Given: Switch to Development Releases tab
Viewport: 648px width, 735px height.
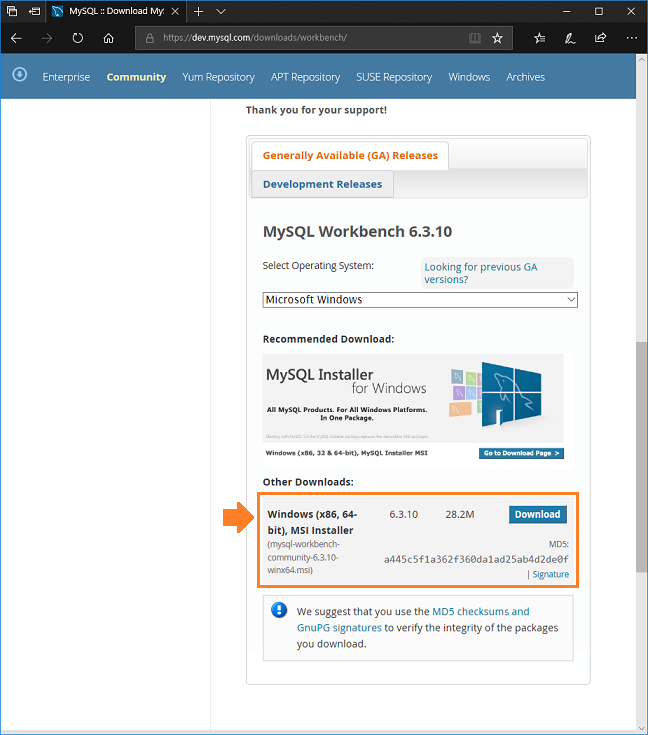Looking at the screenshot, I should (x=322, y=184).
